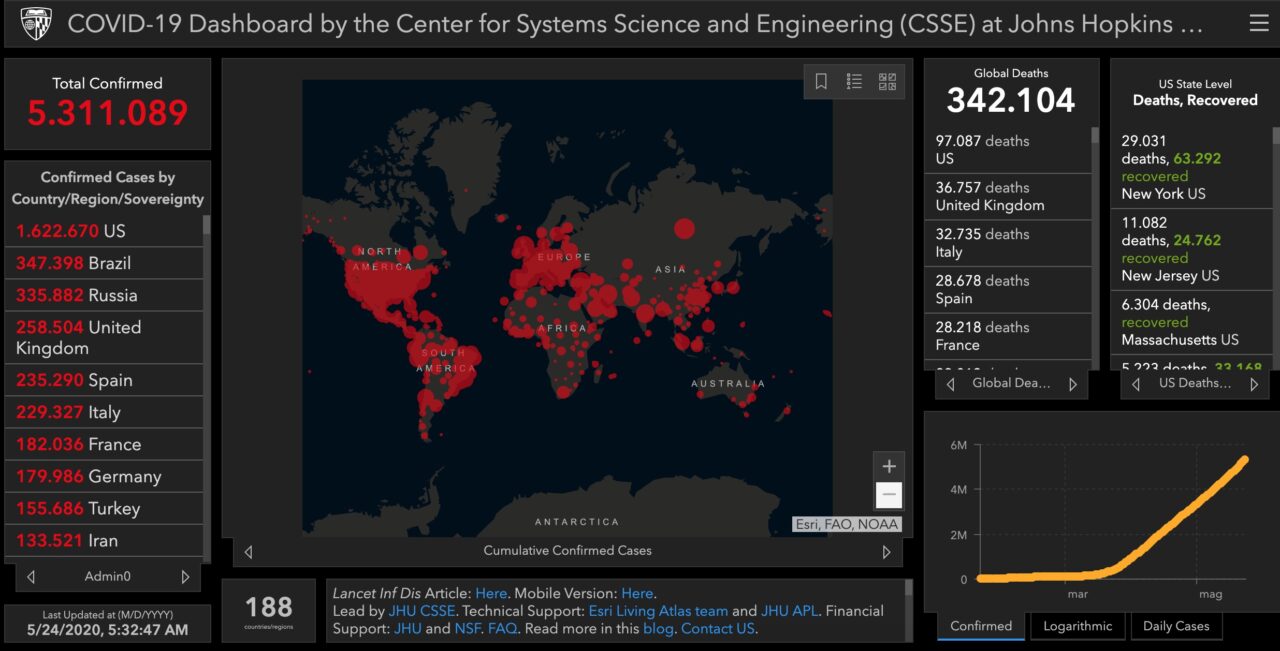Open the NSF link
The height and width of the screenshot is (651, 1280).
pyautogui.click(x=470, y=629)
